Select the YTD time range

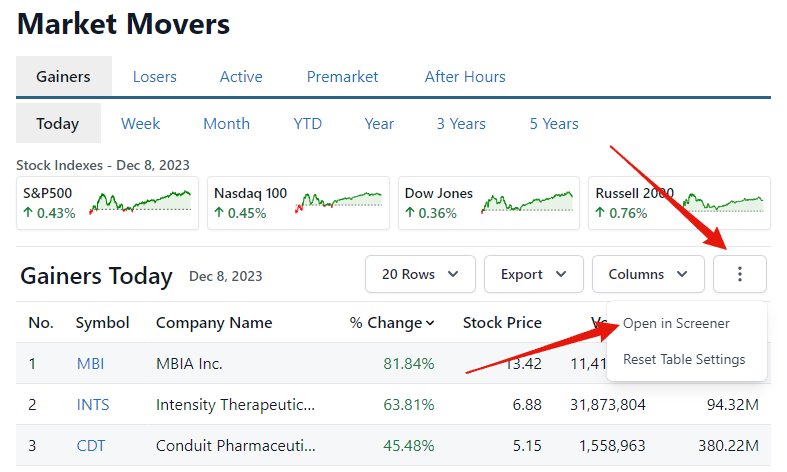307,124
